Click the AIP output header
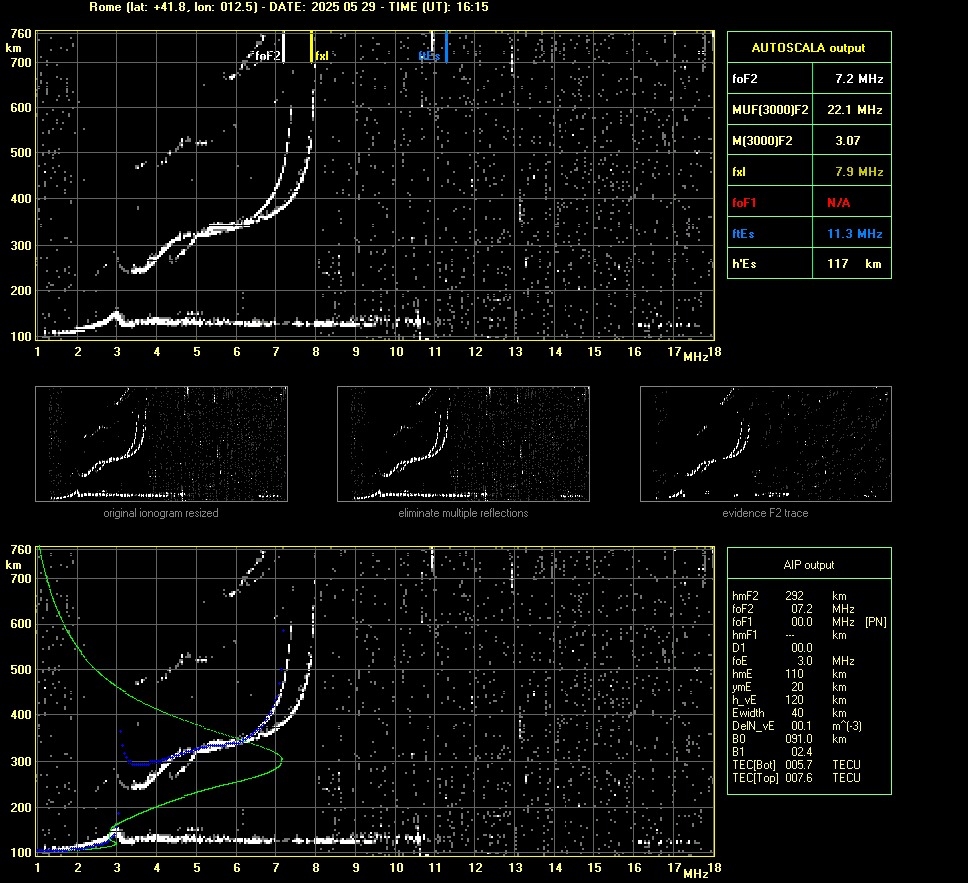Image resolution: width=968 pixels, height=883 pixels. point(809,565)
